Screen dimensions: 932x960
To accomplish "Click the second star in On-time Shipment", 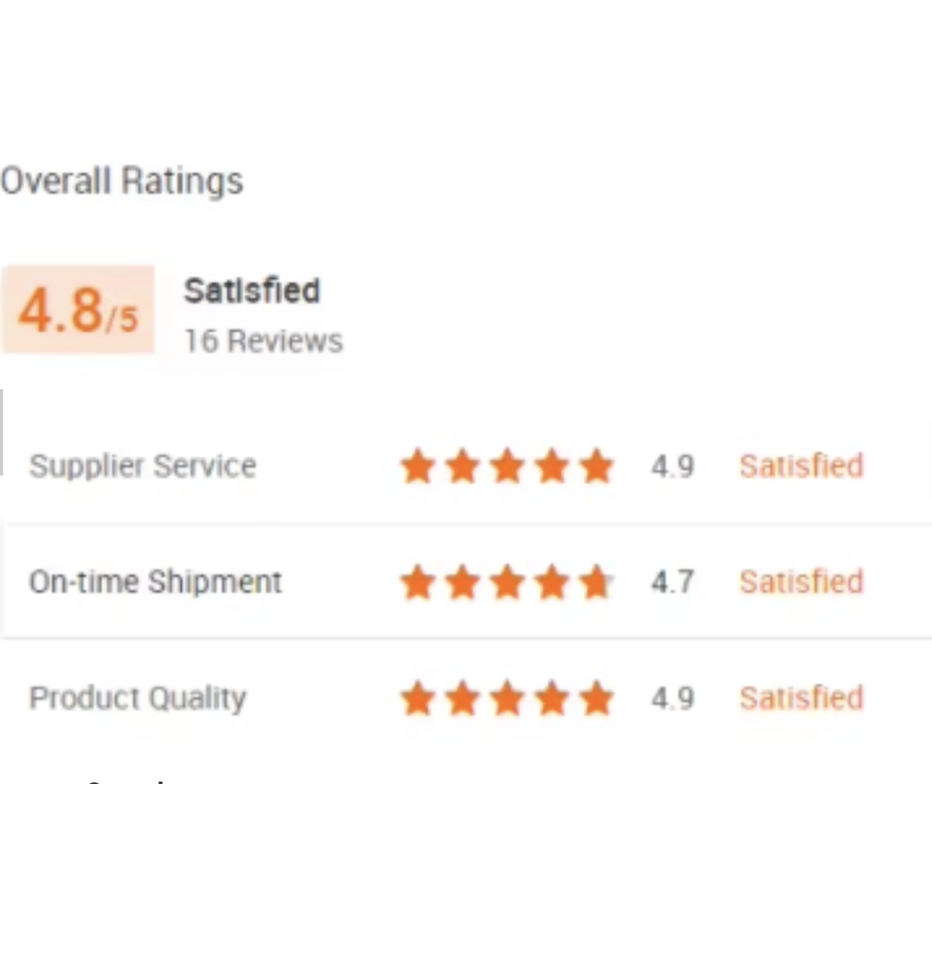I will (462, 582).
